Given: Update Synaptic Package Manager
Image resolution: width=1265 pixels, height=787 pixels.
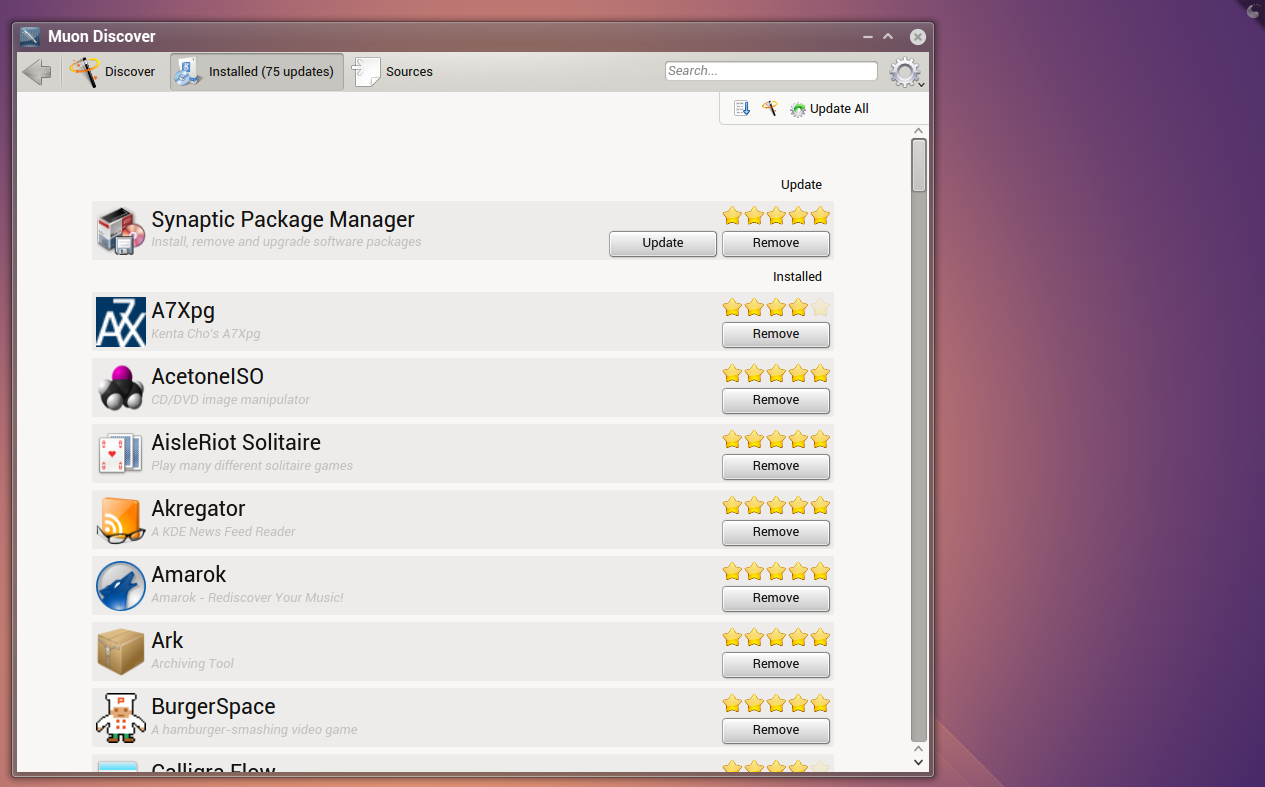Looking at the screenshot, I should point(663,243).
